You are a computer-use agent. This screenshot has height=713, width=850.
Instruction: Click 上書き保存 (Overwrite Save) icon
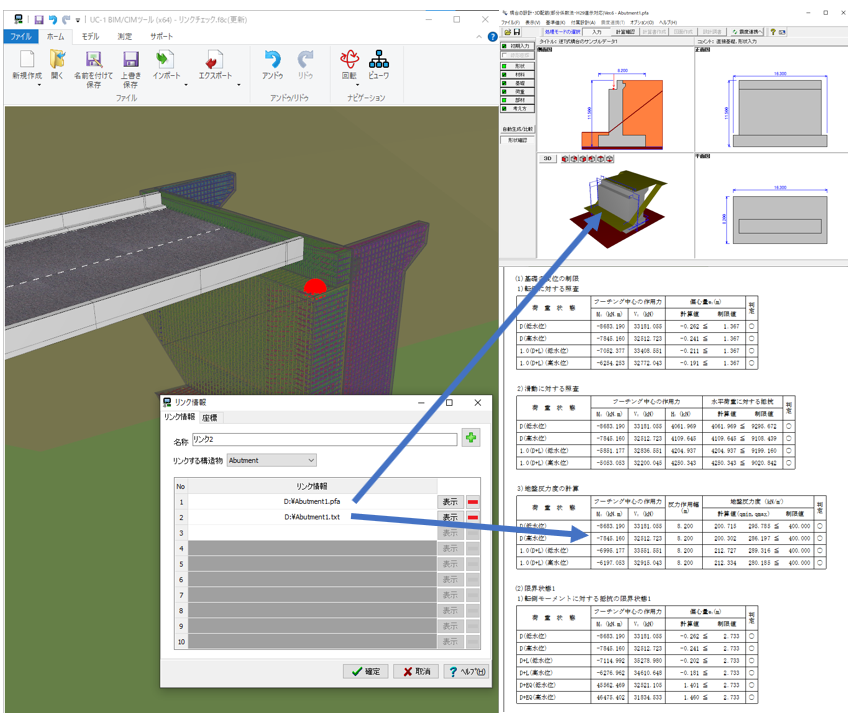coord(130,60)
